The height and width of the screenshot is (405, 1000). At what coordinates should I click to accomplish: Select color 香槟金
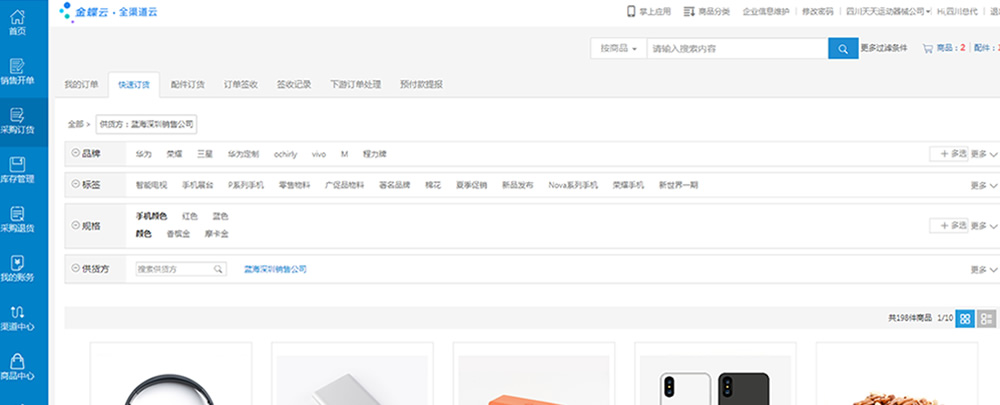click(179, 234)
